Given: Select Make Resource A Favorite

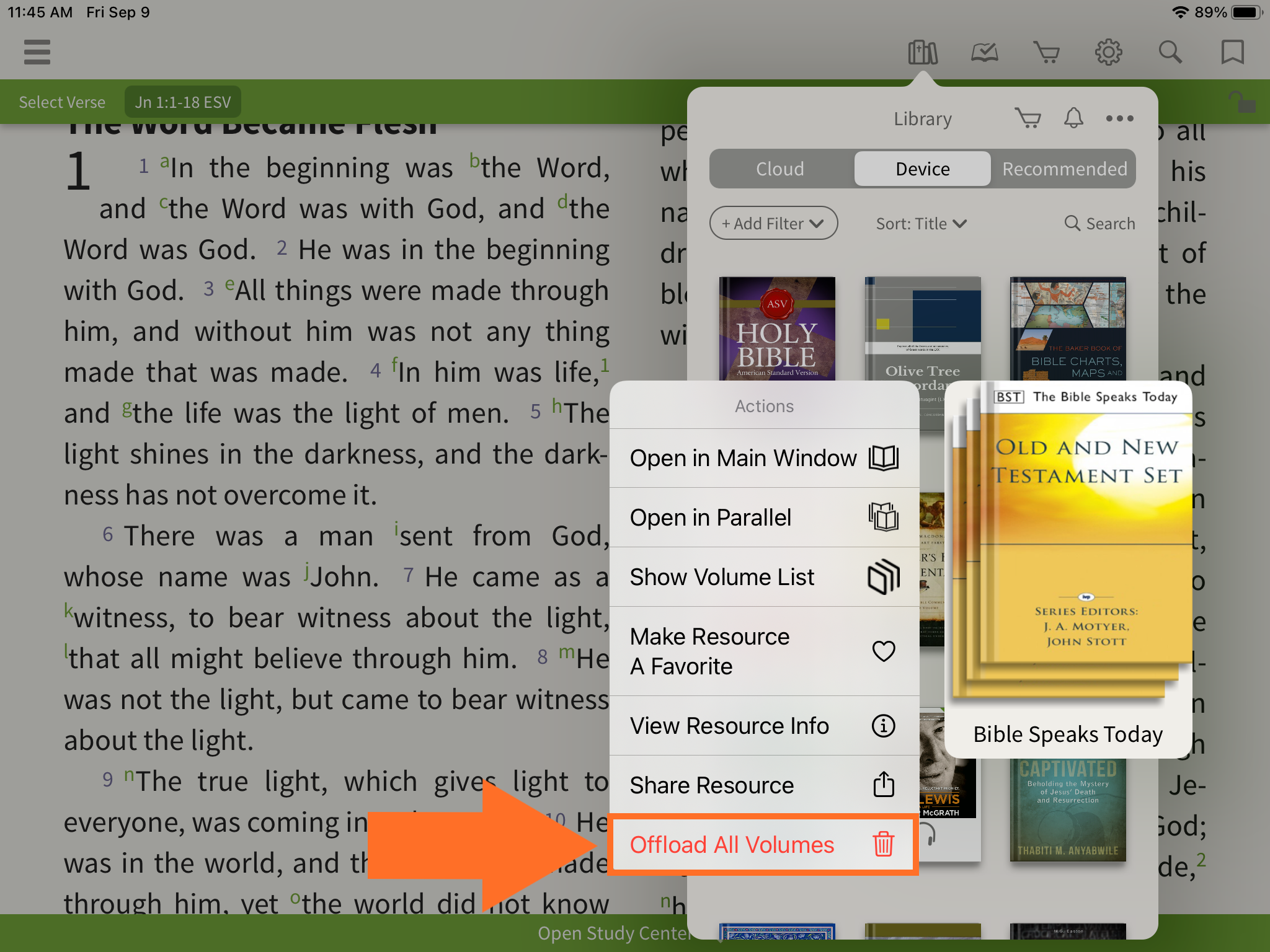Looking at the screenshot, I should coord(764,651).
